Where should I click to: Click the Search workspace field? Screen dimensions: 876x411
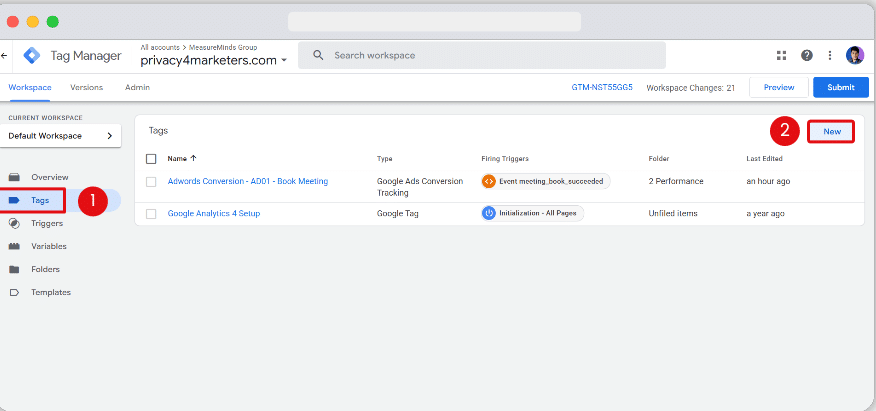pos(482,55)
